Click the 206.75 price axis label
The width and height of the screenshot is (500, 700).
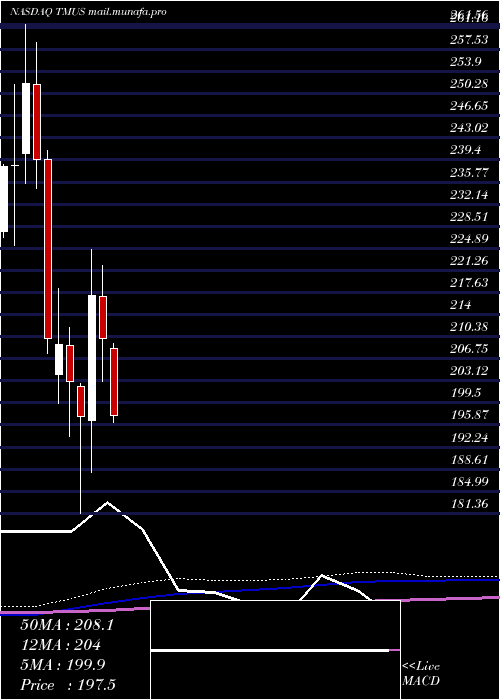click(469, 349)
